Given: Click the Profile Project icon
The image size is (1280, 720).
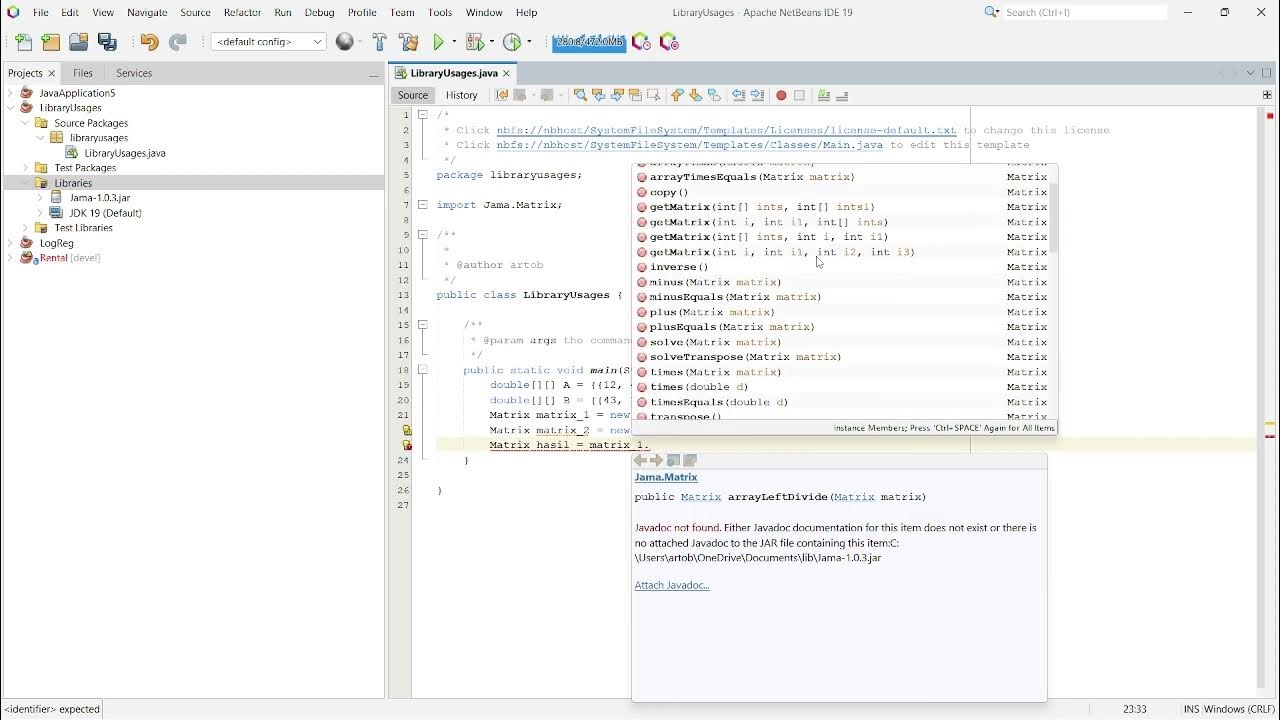Looking at the screenshot, I should (x=512, y=42).
